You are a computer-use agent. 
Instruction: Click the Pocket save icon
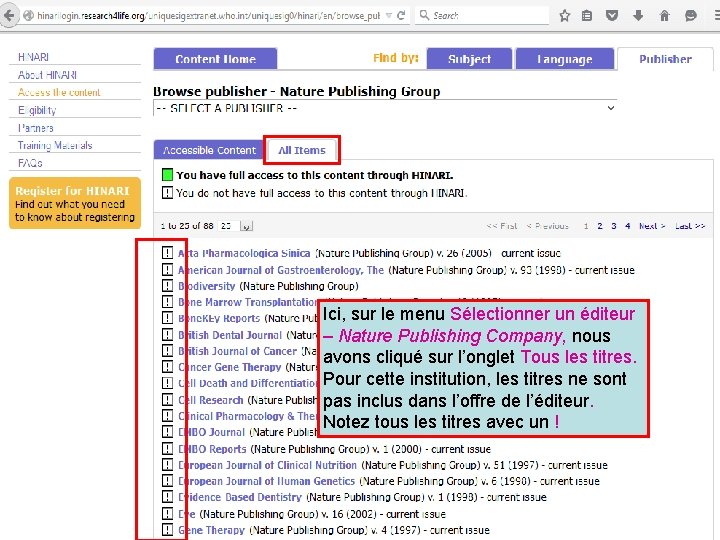(612, 16)
